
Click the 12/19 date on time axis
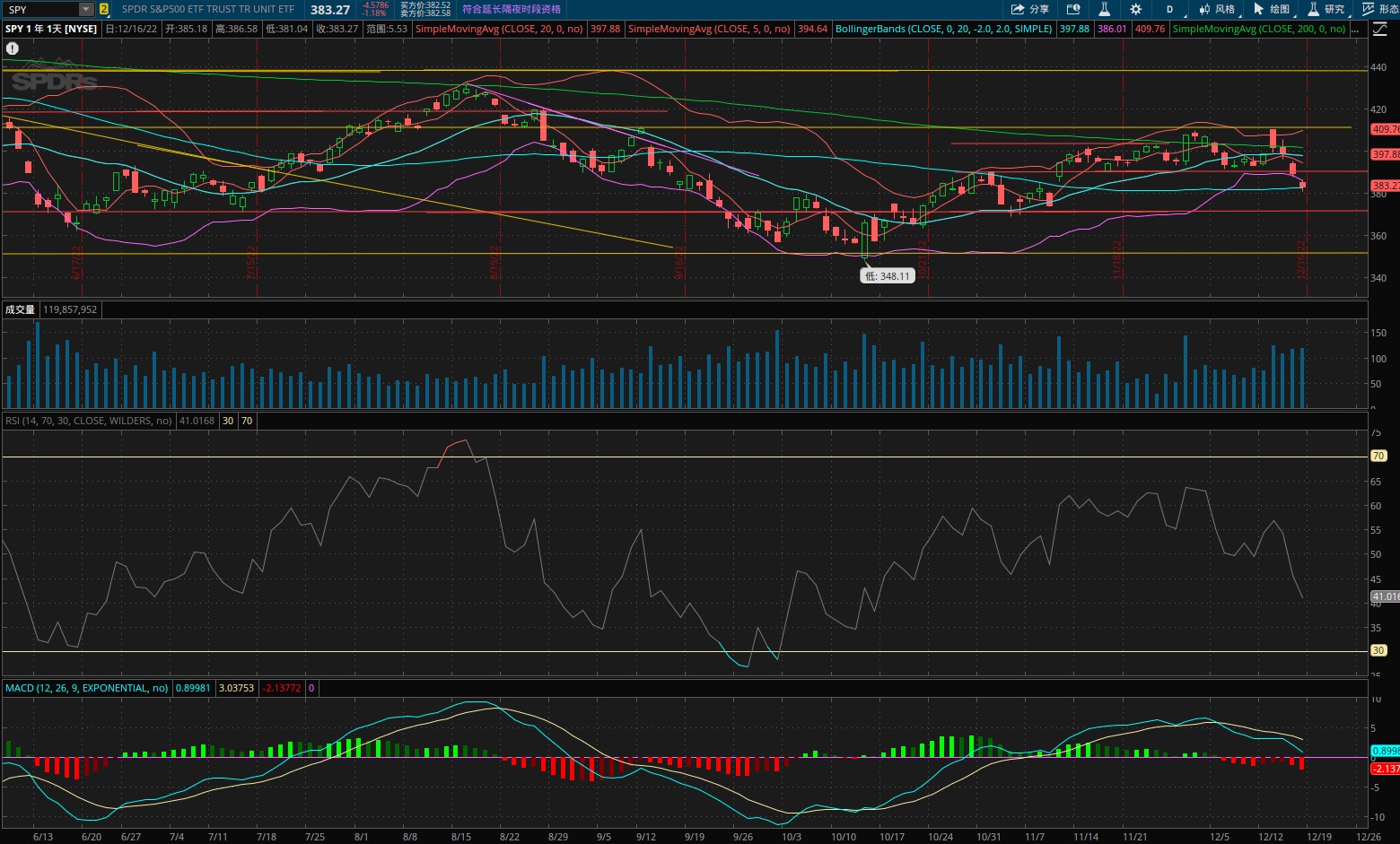click(x=1319, y=837)
